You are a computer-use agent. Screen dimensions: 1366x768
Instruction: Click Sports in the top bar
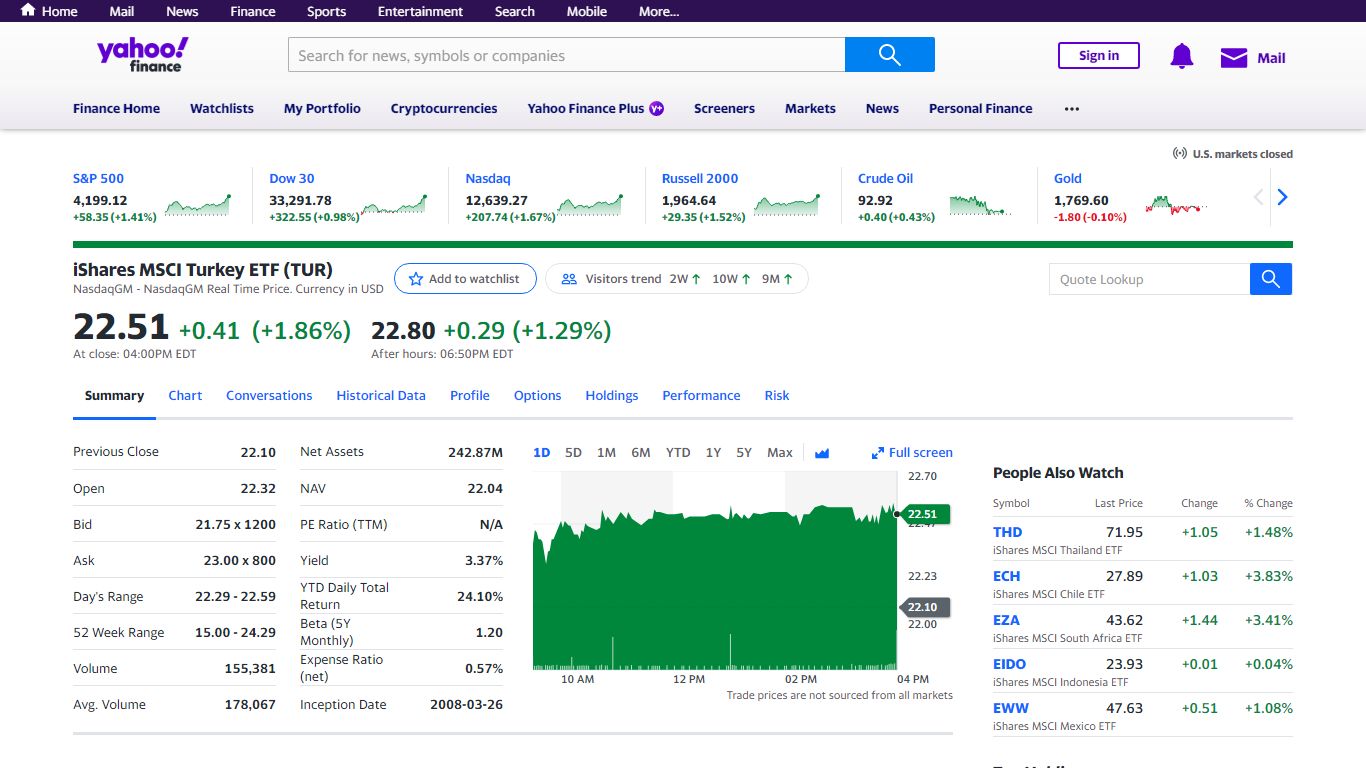[326, 11]
